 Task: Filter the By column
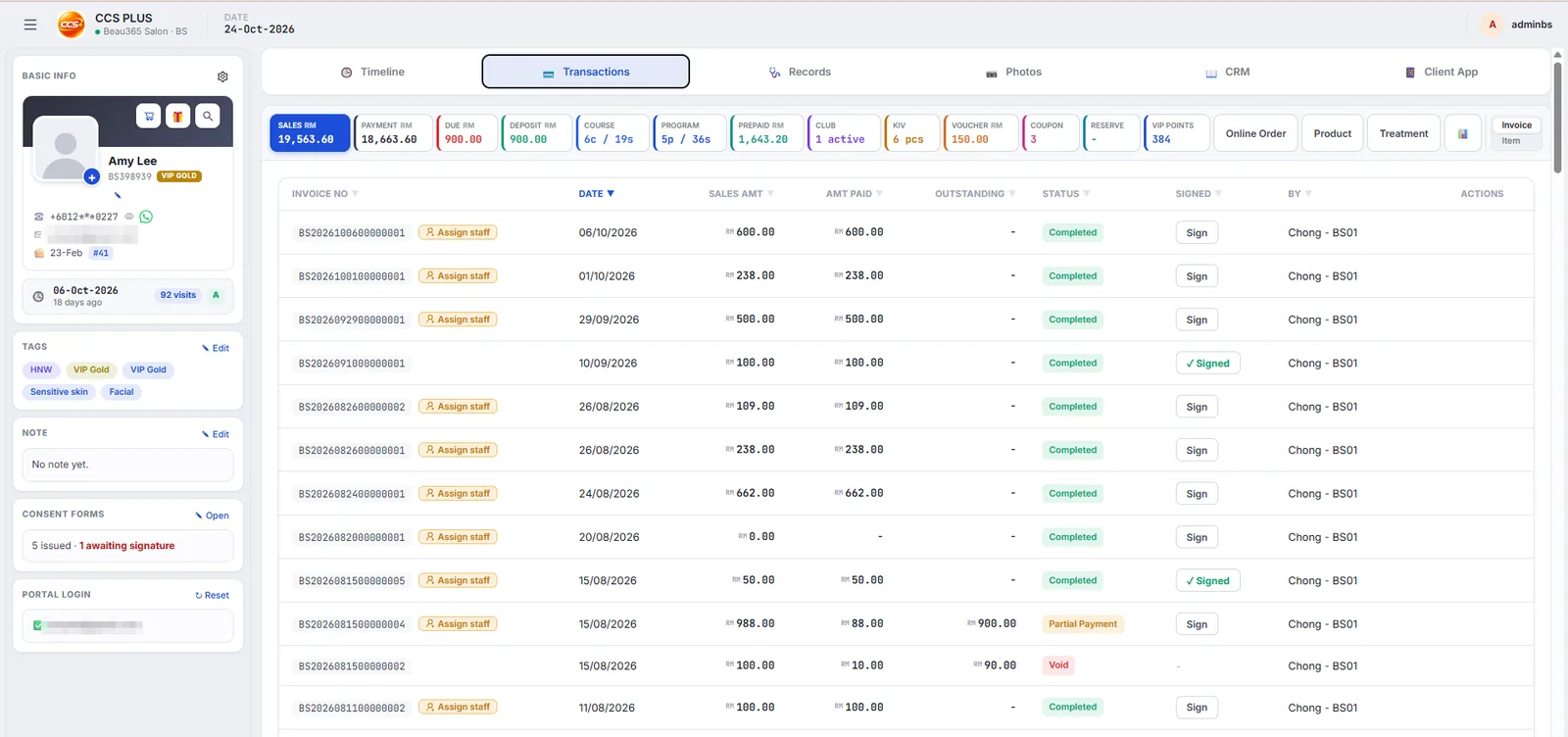1308,194
